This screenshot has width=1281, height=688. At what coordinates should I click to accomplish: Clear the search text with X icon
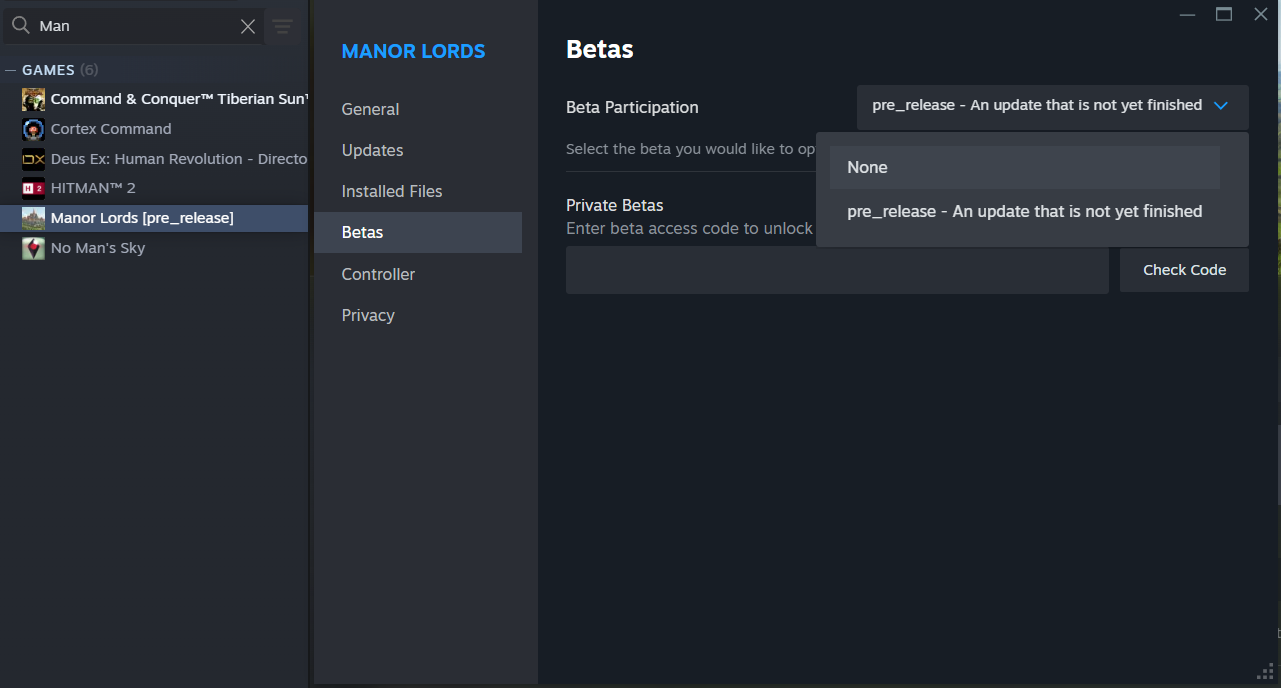point(248,27)
